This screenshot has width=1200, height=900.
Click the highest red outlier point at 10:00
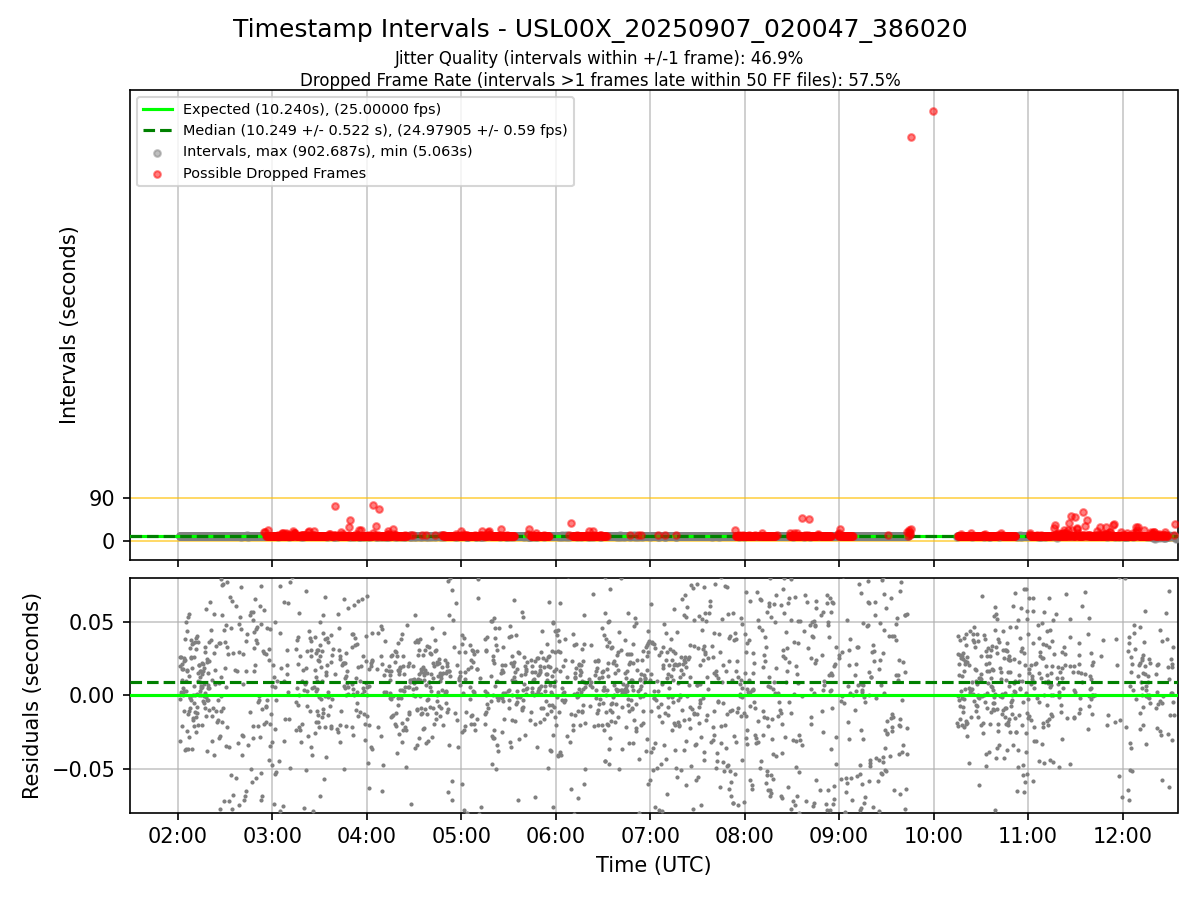933,111
